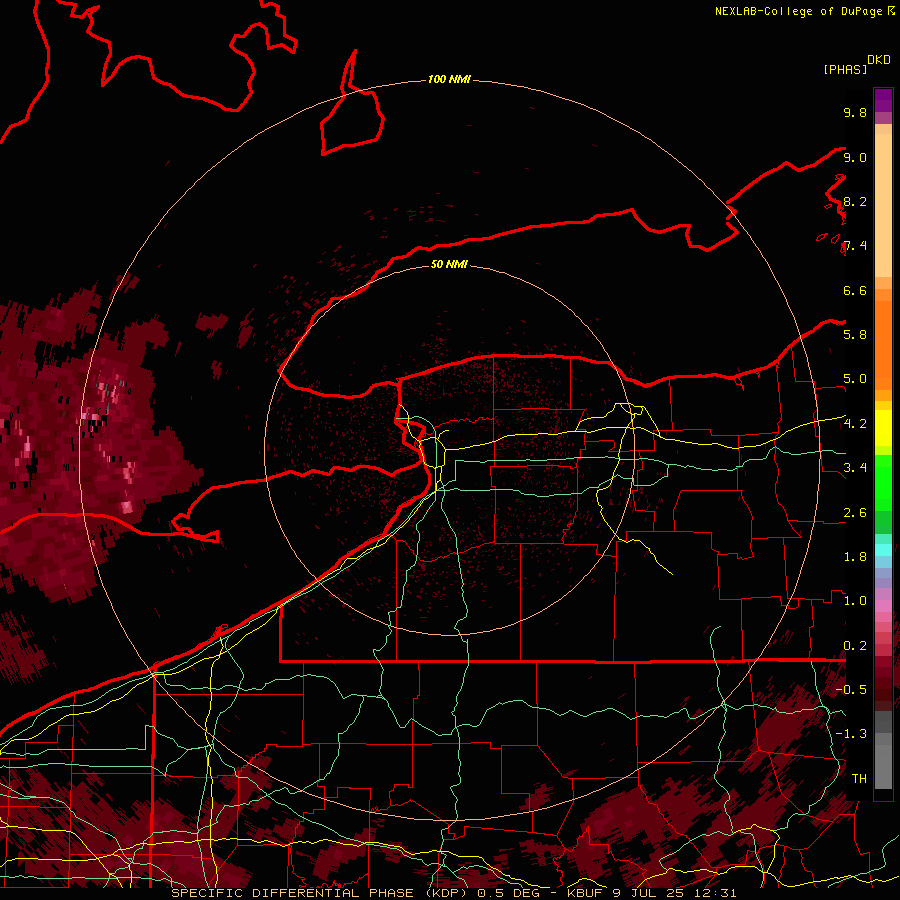
Task: Pick the light peach band on color bar
Action: click(x=883, y=205)
